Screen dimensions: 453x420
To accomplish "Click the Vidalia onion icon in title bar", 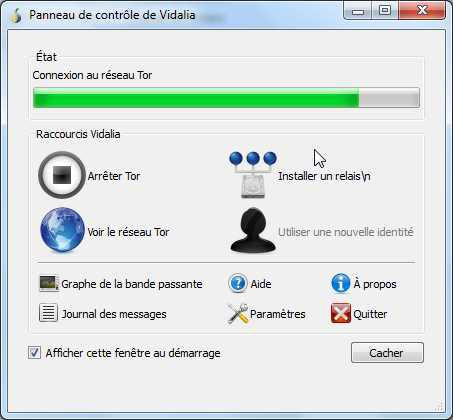I will 16,15.
